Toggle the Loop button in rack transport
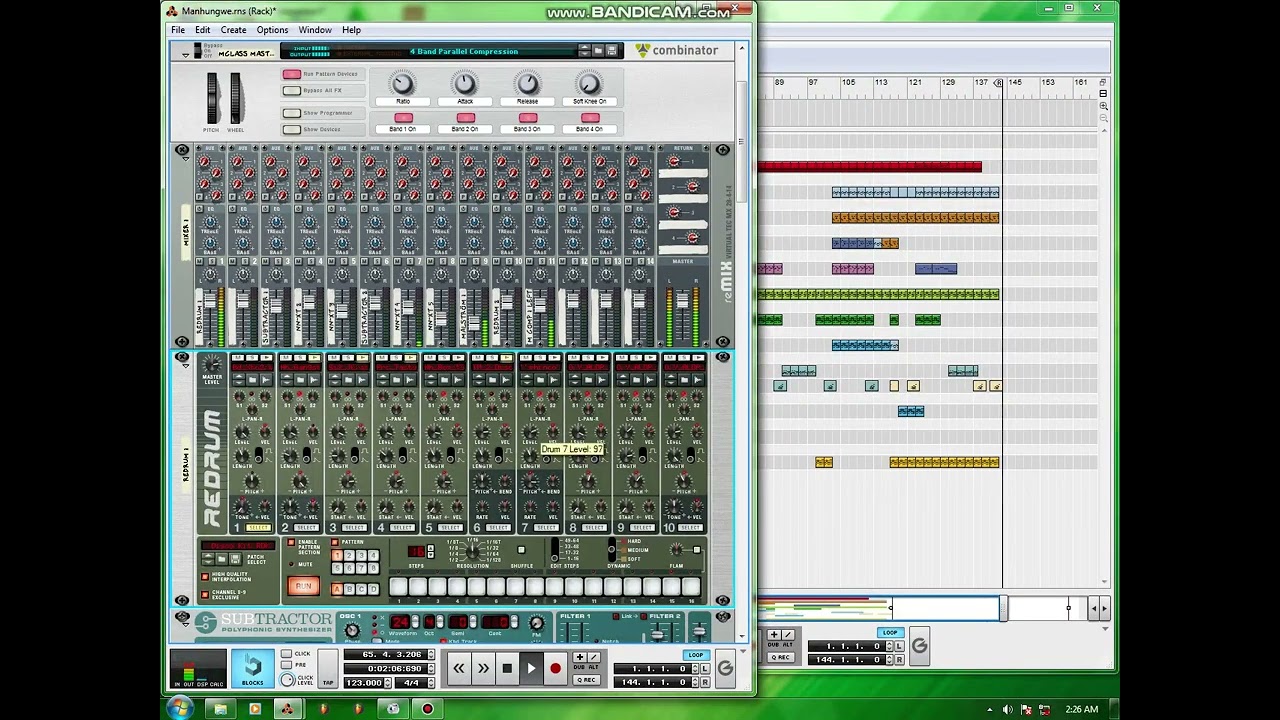 coord(696,655)
